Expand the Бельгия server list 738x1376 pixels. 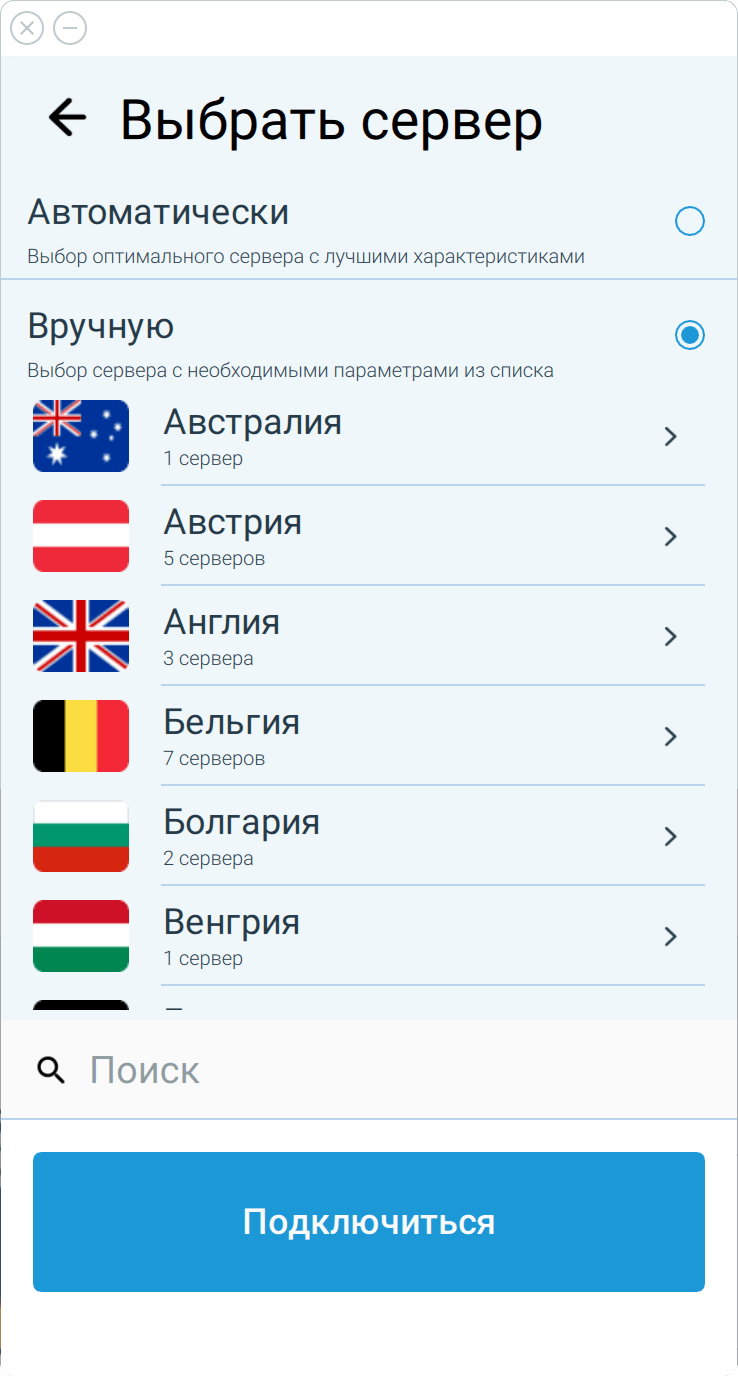pos(670,736)
